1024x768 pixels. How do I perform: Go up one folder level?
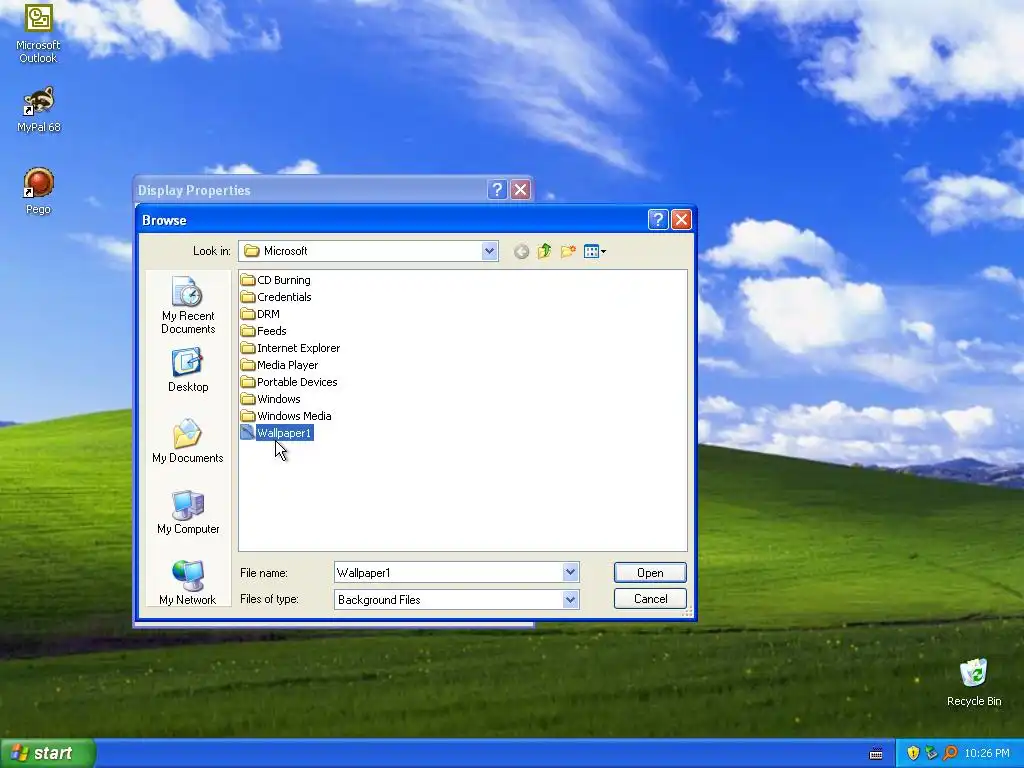[x=544, y=251]
